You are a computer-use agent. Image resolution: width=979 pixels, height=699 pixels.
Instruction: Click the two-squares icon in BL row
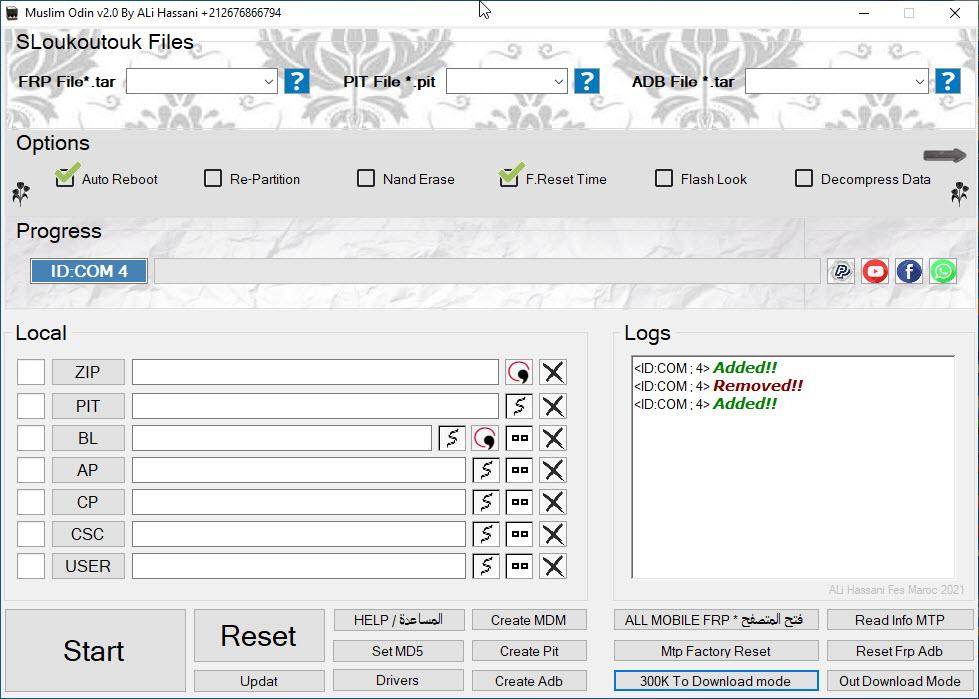pos(519,438)
